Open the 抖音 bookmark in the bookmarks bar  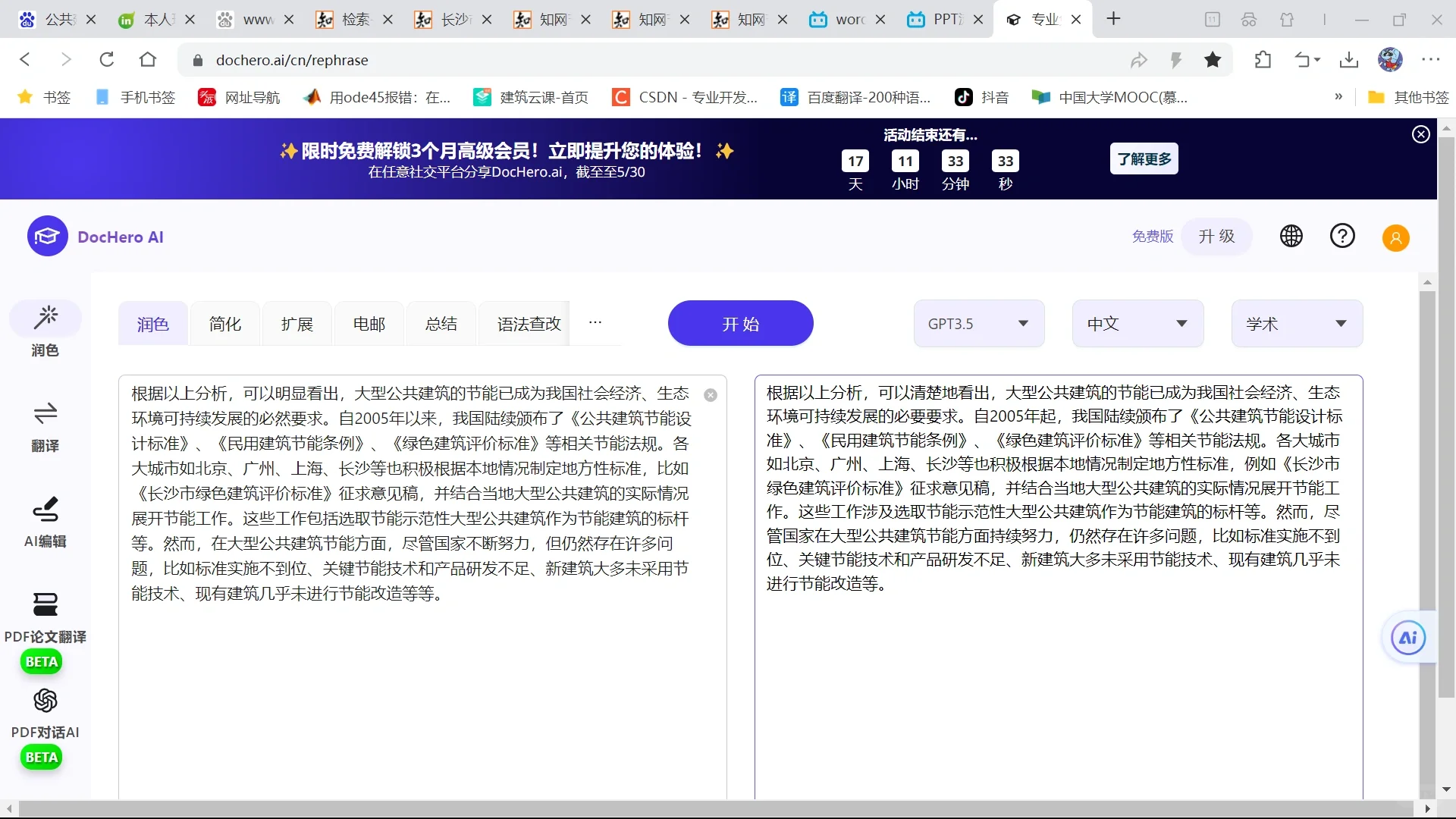coord(981,97)
